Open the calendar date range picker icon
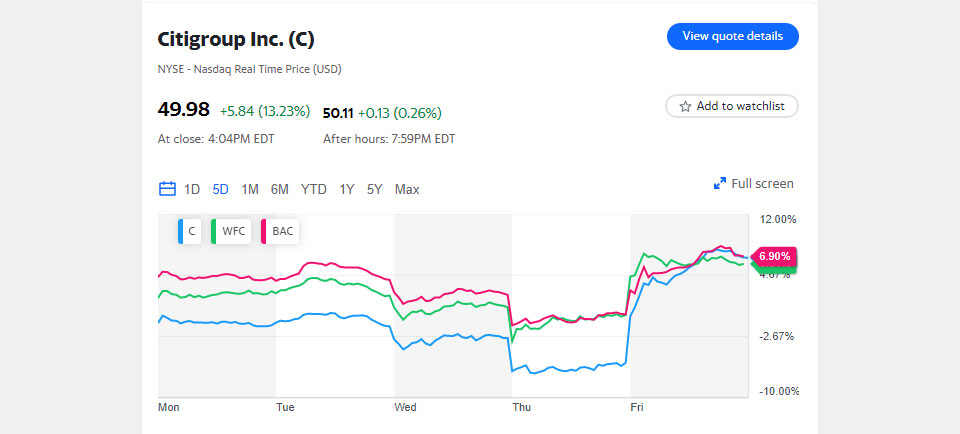The height and width of the screenshot is (434, 960). [x=167, y=189]
